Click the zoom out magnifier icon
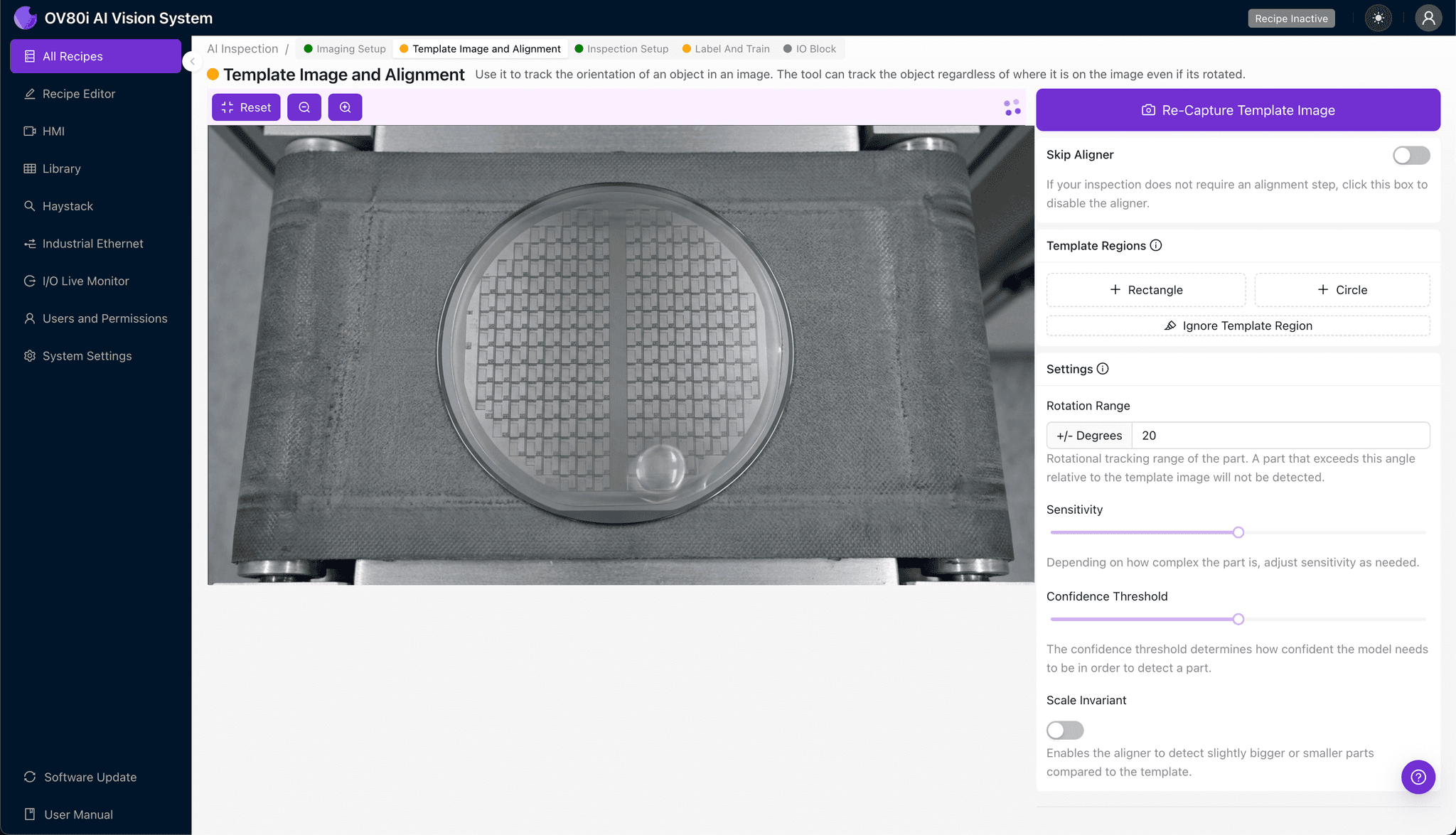 tap(304, 107)
